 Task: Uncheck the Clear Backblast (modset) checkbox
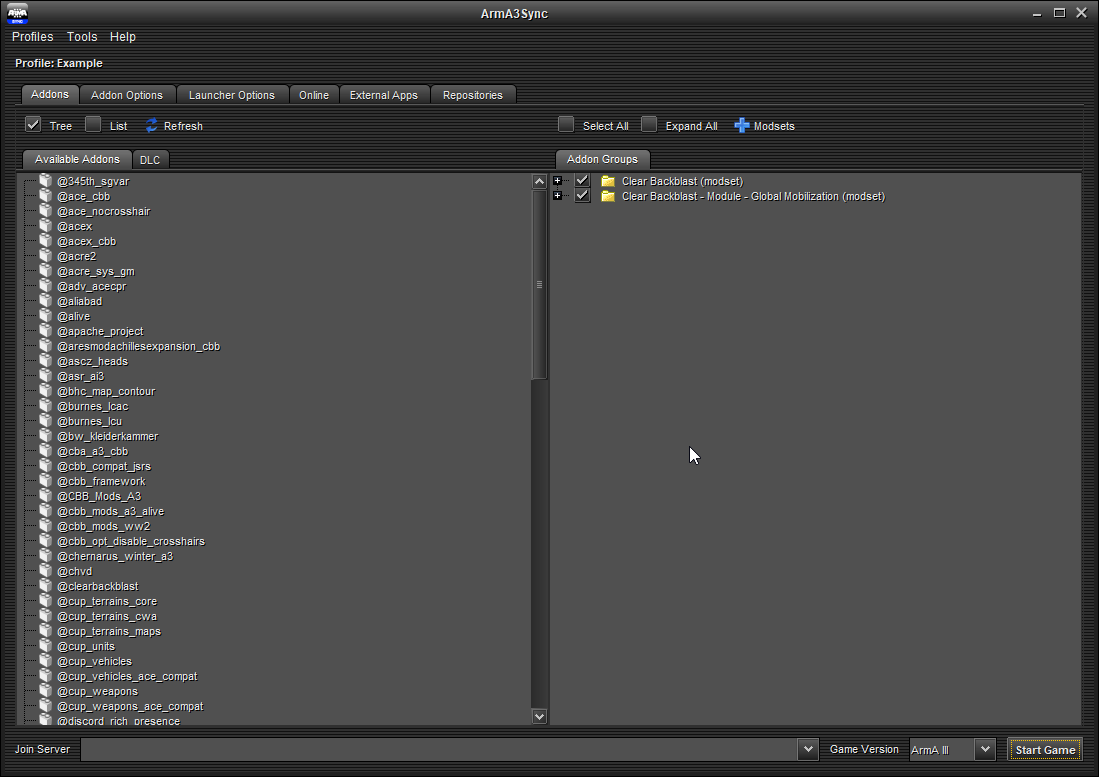pos(582,181)
